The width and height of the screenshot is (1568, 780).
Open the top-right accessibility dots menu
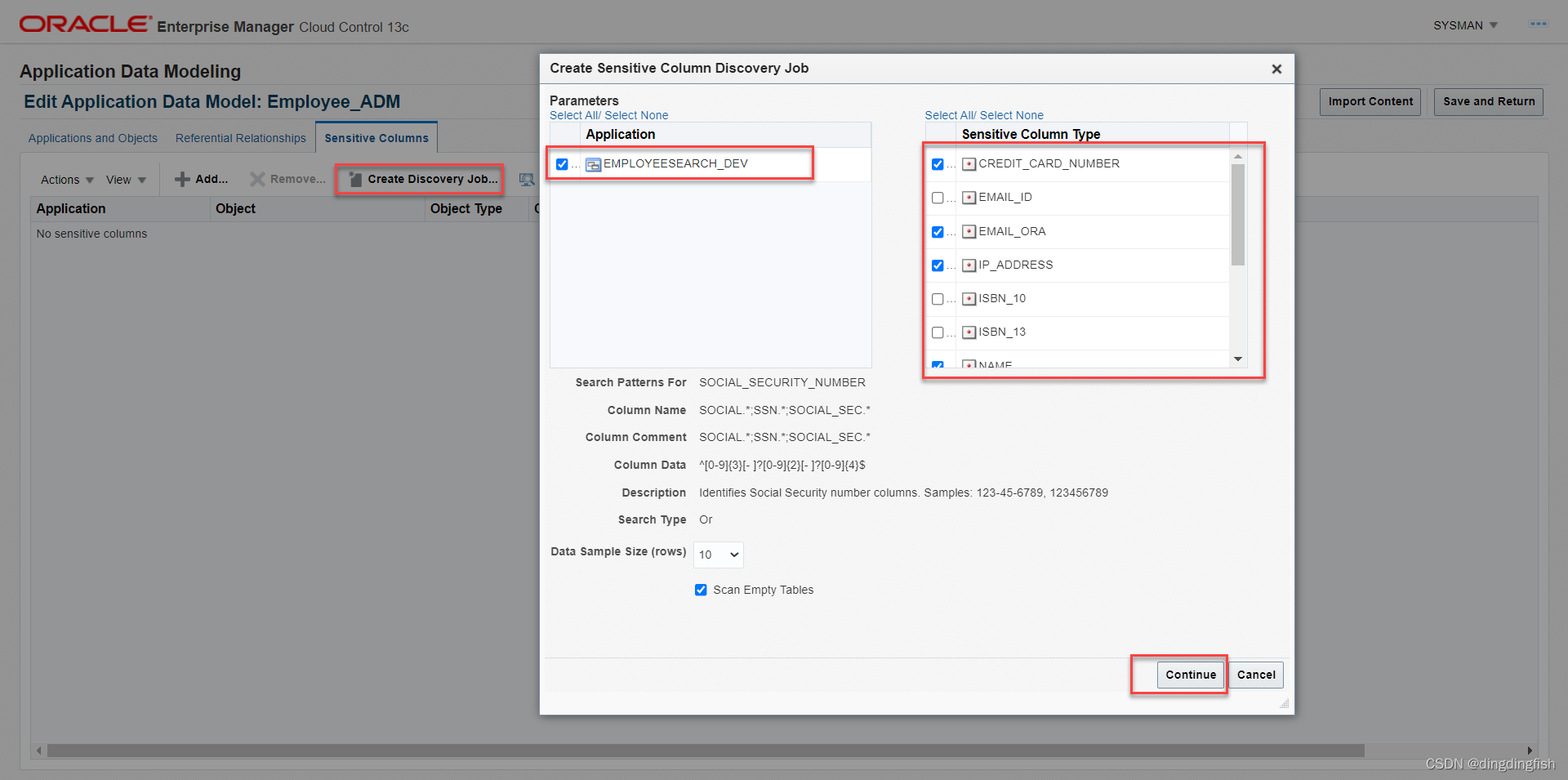(1539, 25)
